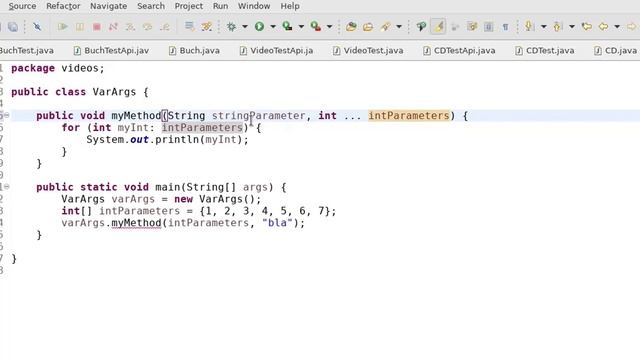
Task: Toggle Show Whitespace Characters pilcrow icon
Action: coord(505,27)
